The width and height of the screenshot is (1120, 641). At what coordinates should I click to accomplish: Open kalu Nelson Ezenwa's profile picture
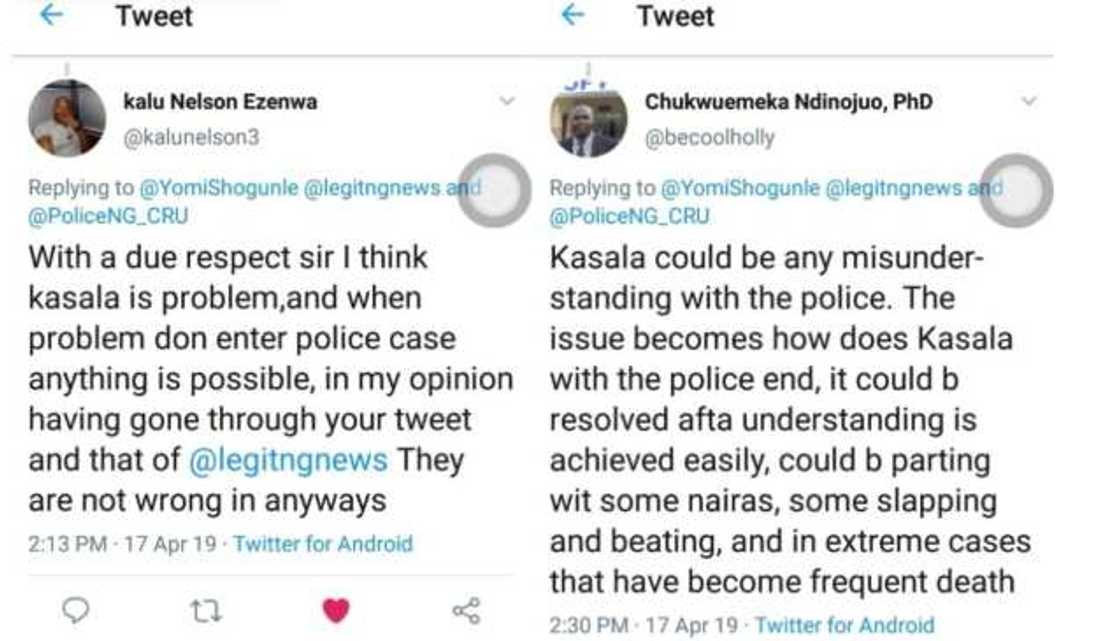67,119
